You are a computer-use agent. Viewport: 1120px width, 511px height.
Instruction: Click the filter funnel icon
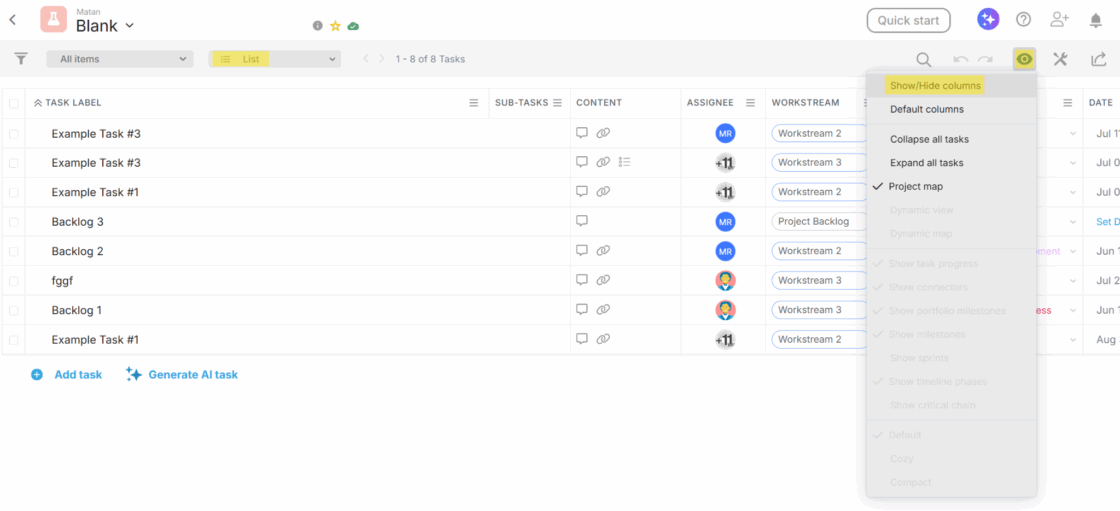click(21, 59)
